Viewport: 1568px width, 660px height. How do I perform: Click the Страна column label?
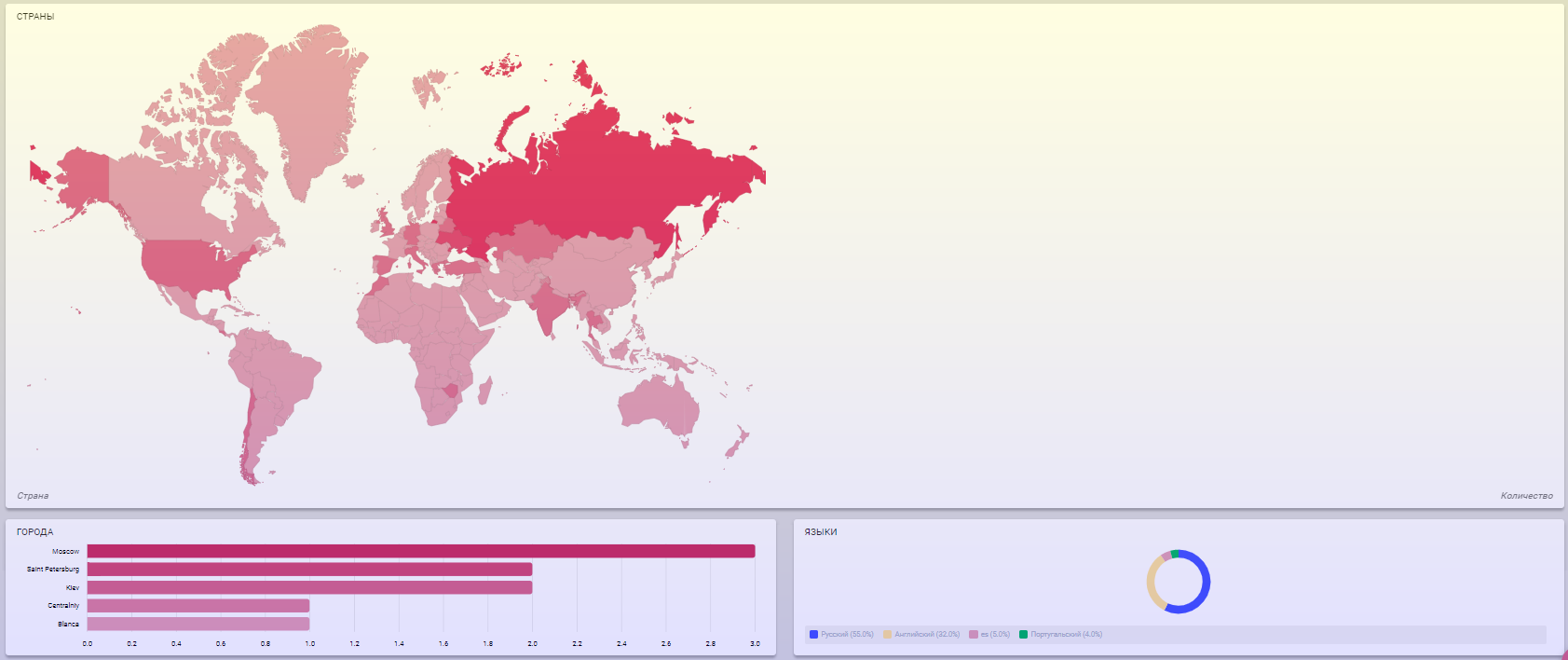tap(33, 496)
